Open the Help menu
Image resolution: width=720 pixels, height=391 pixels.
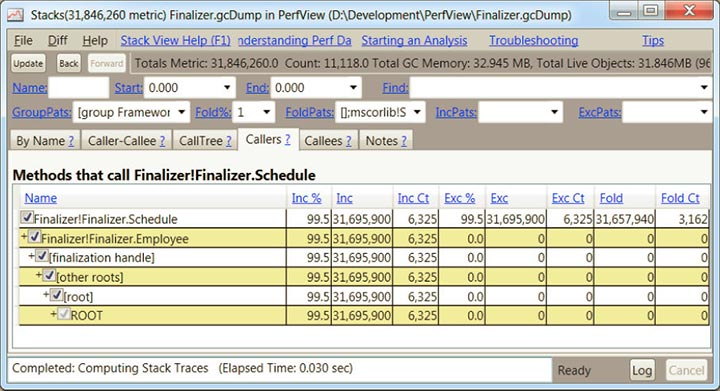pyautogui.click(x=95, y=41)
